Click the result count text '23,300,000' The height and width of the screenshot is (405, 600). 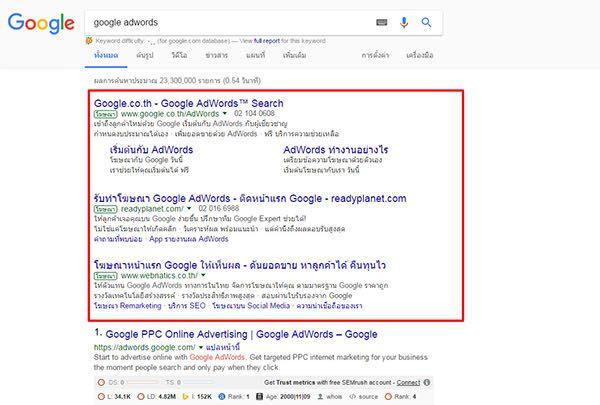tap(176, 81)
